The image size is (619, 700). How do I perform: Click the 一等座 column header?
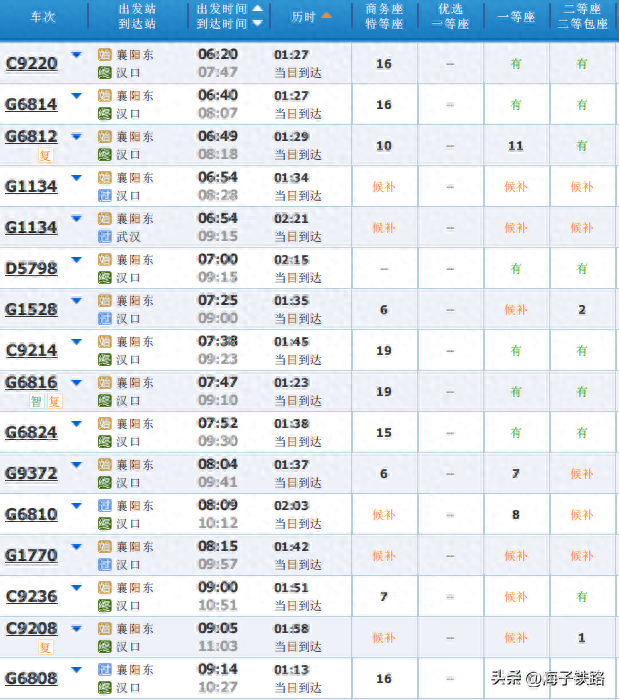(516, 17)
